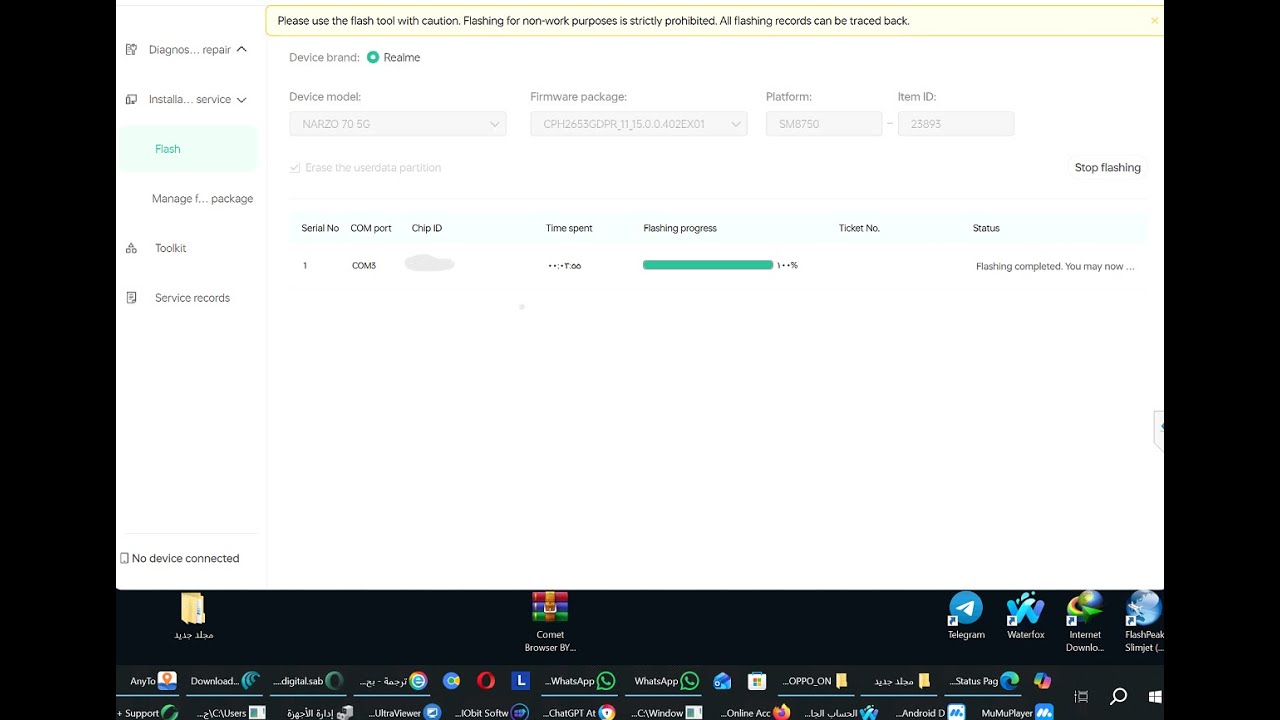Click the Time spent column header

click(x=569, y=228)
